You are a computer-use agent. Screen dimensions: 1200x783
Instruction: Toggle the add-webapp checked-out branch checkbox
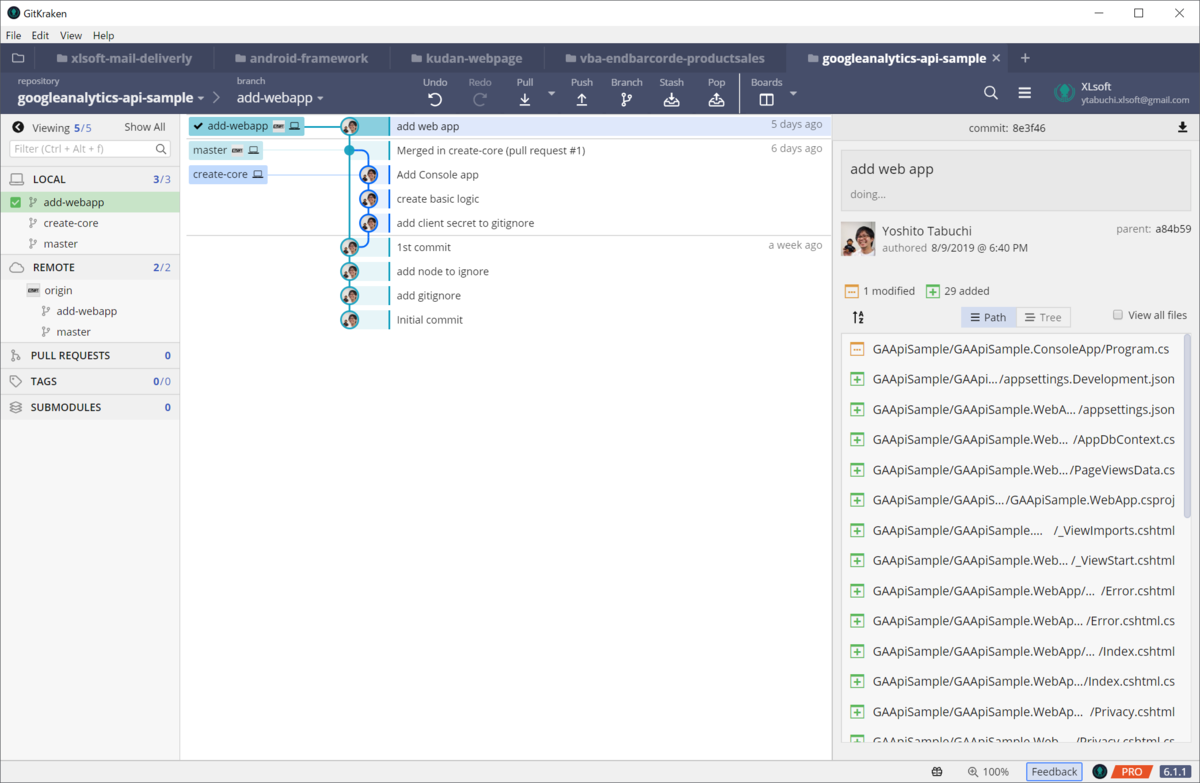[15, 202]
